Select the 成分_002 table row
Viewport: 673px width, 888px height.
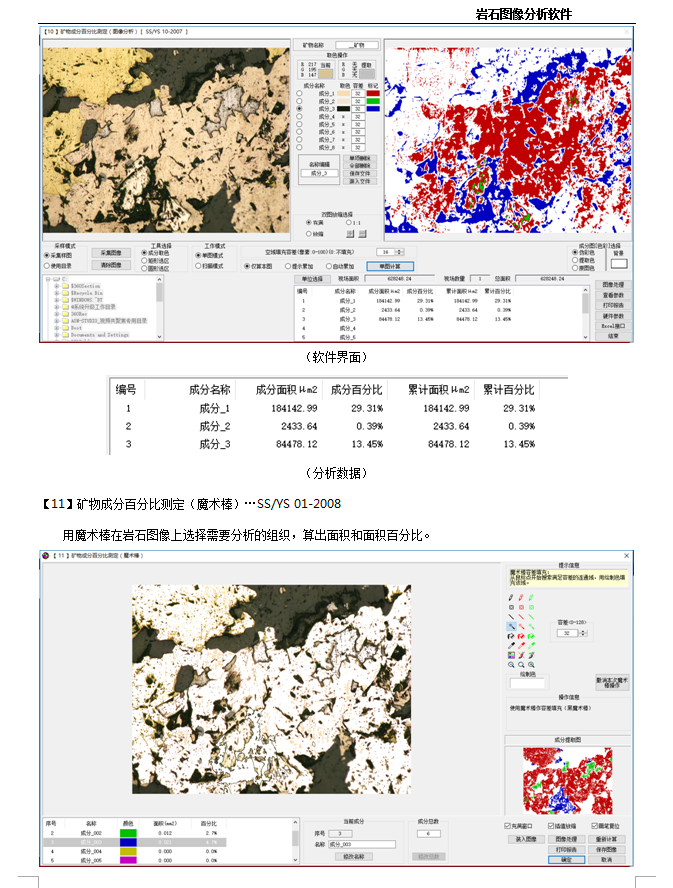pos(135,833)
